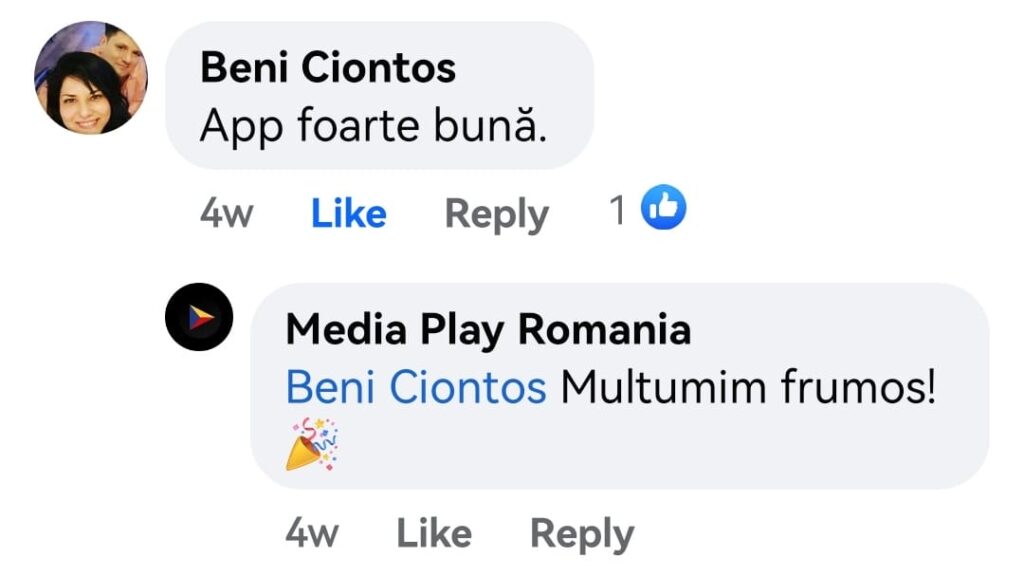Follow the blue Beni Ciontos mention link

pyautogui.click(x=416, y=388)
